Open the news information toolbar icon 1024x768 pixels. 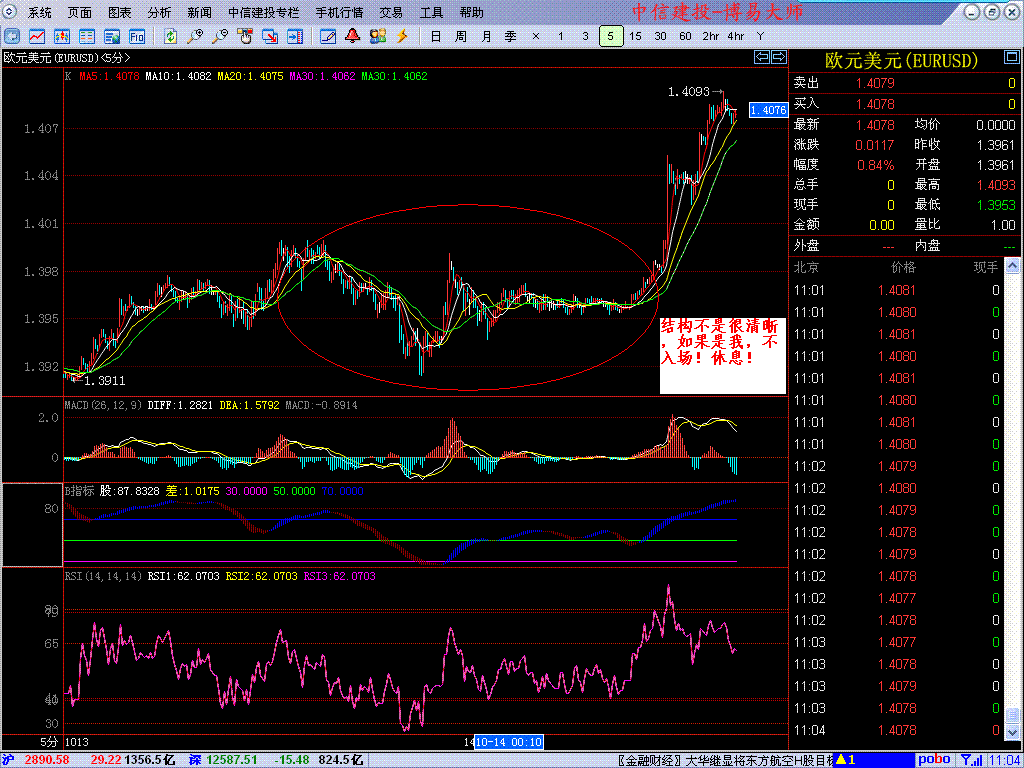point(112,36)
